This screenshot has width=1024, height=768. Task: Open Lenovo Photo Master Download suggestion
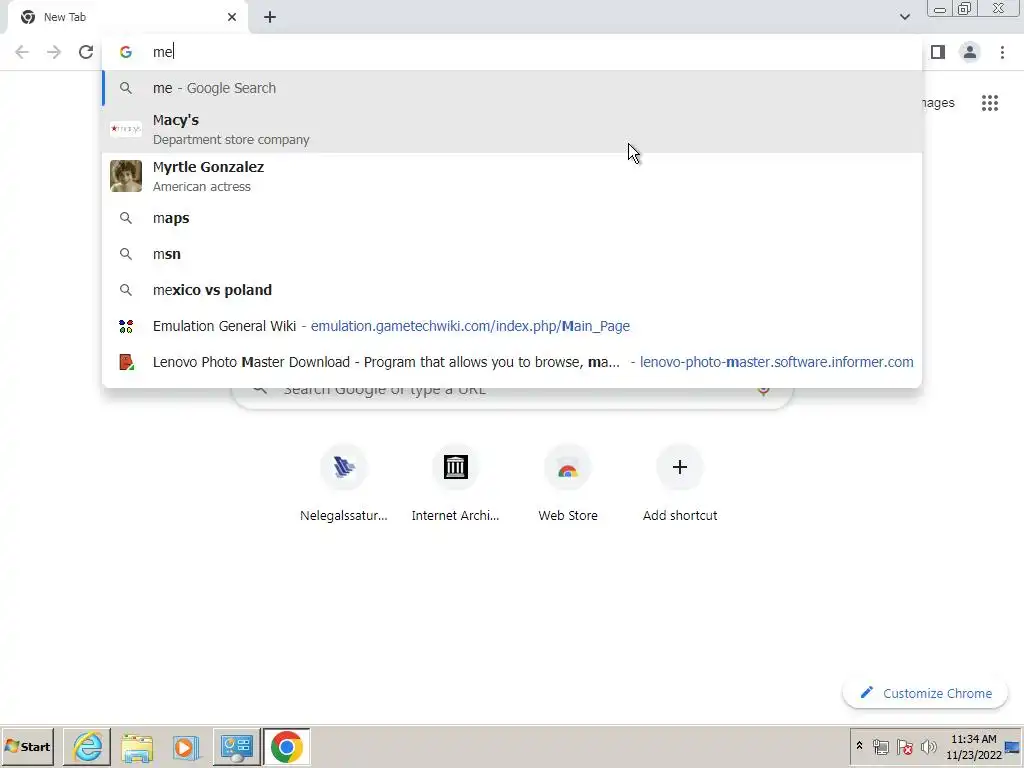pyautogui.click(x=512, y=362)
